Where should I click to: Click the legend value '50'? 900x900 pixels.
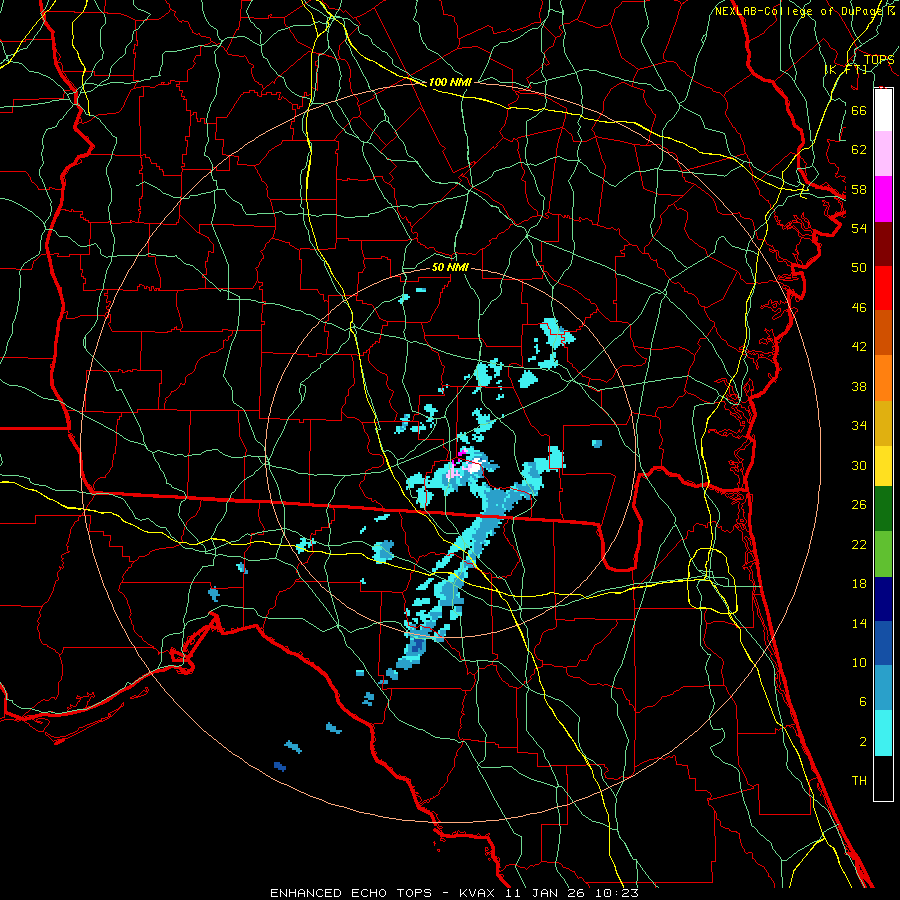coord(859,268)
